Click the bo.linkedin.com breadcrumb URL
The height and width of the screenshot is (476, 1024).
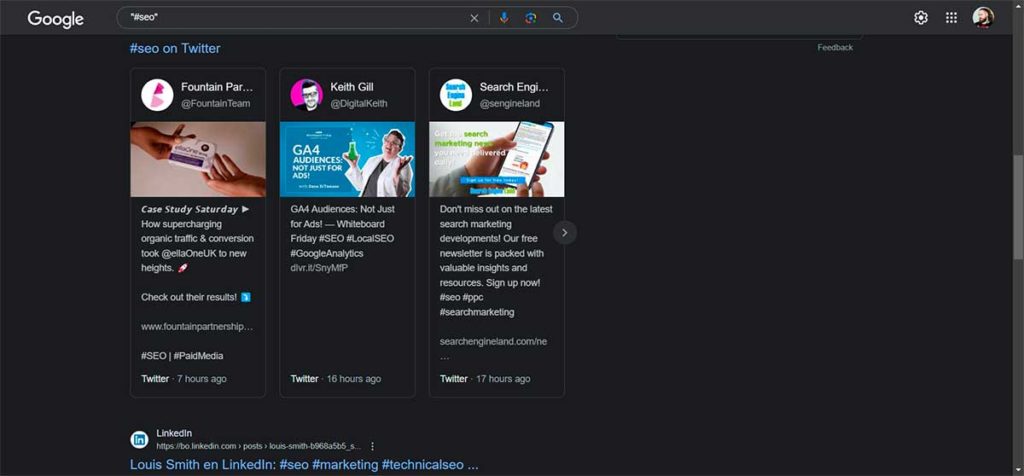pos(258,447)
